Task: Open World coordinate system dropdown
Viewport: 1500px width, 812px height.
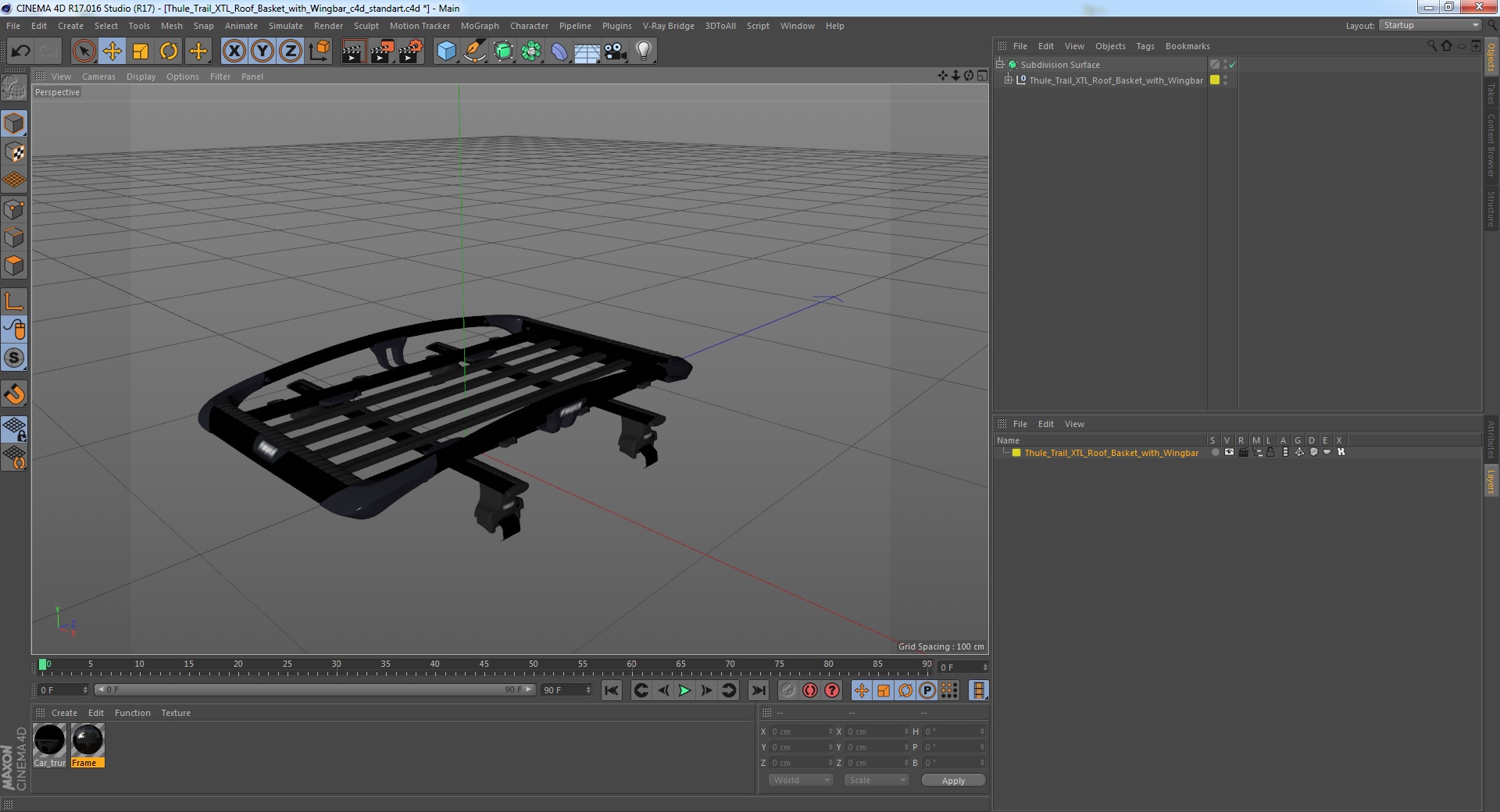Action: pos(801,780)
